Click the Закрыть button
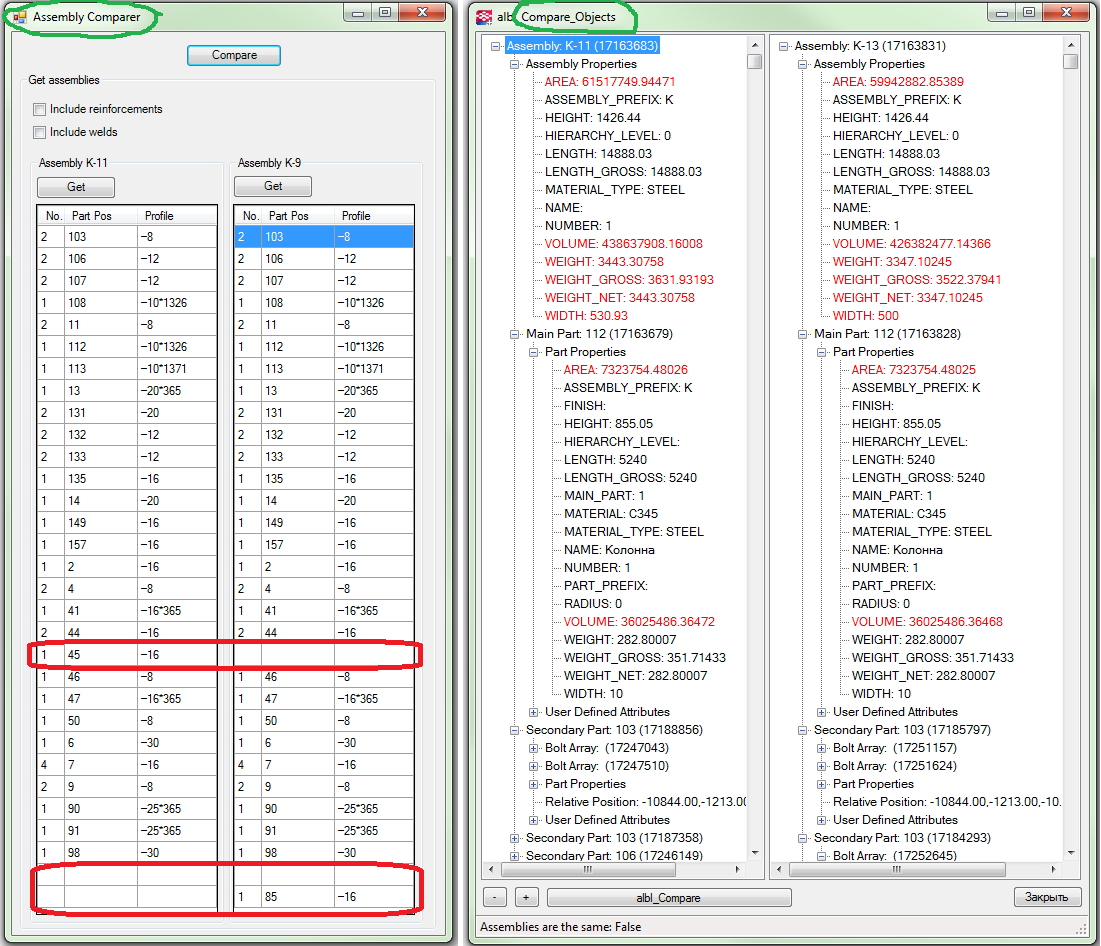The image size is (1101, 946). [x=1047, y=897]
